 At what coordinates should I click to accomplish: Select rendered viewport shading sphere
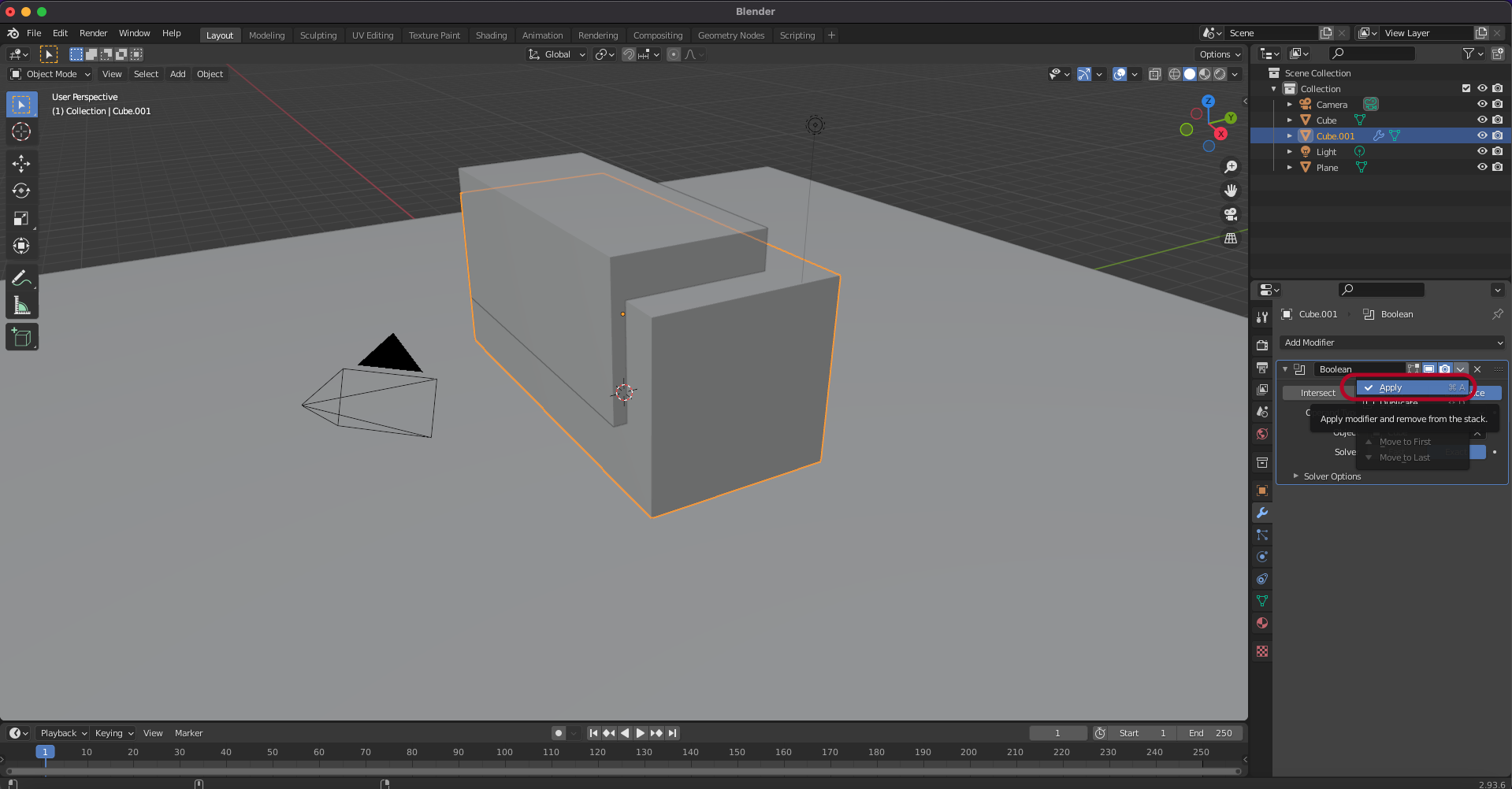[1220, 74]
